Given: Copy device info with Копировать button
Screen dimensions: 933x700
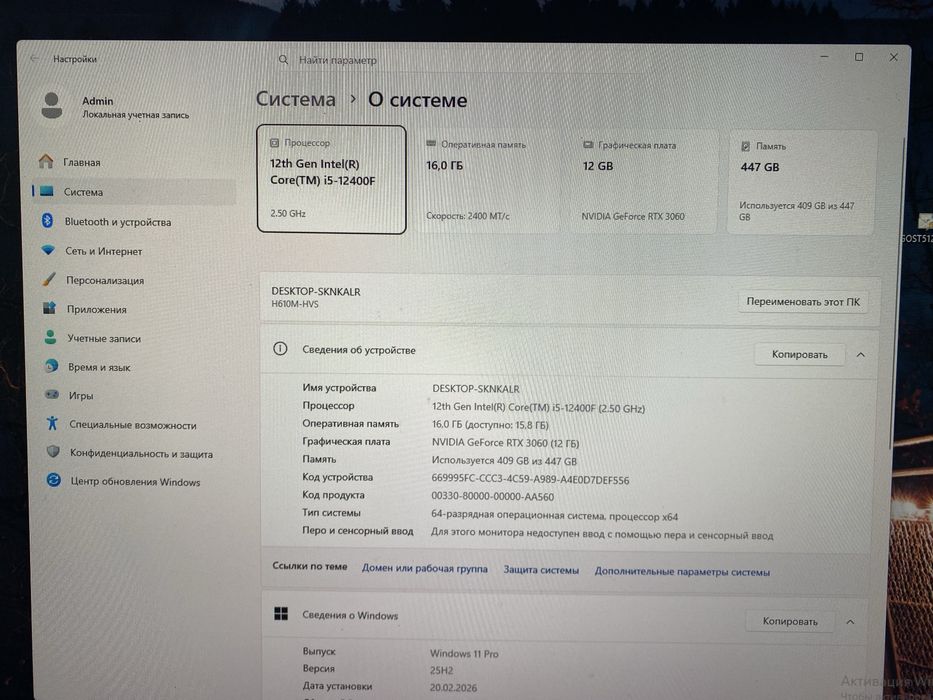Looking at the screenshot, I should pos(799,354).
